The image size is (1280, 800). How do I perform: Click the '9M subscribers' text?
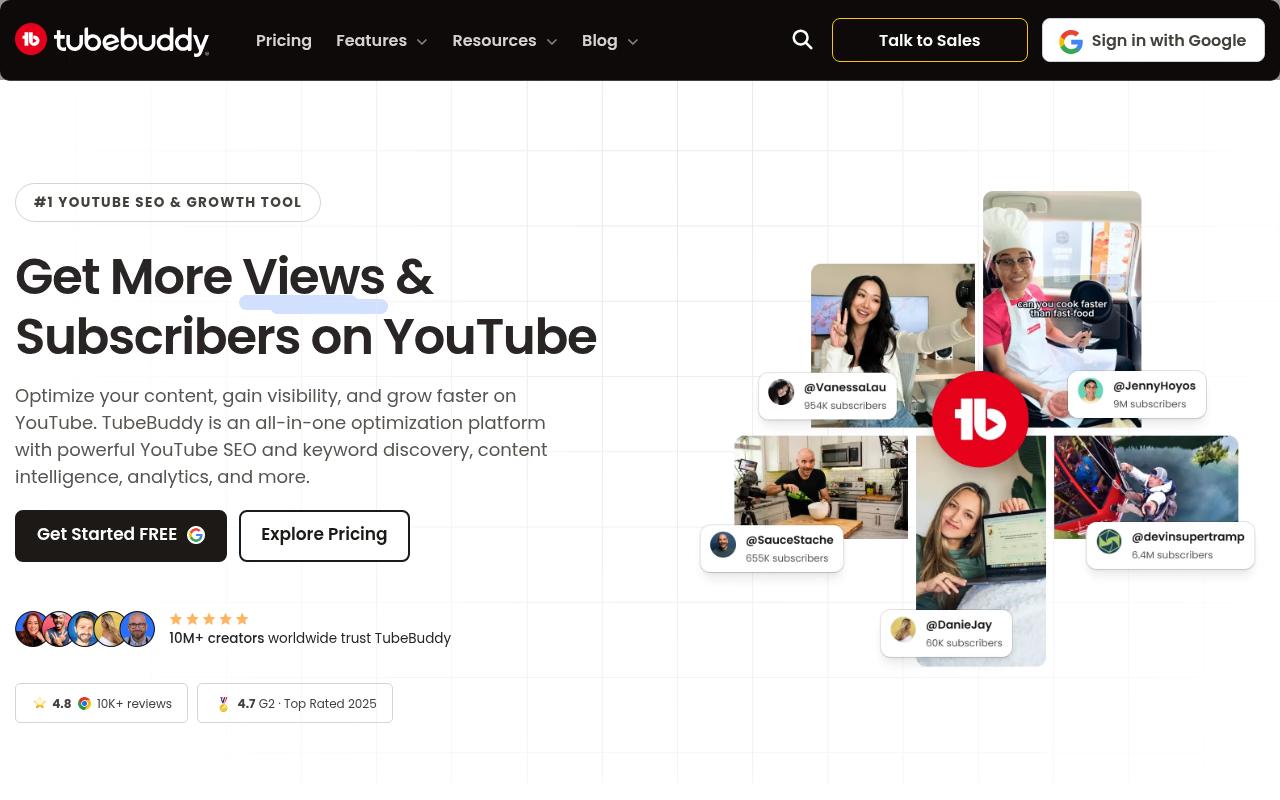tap(1150, 404)
